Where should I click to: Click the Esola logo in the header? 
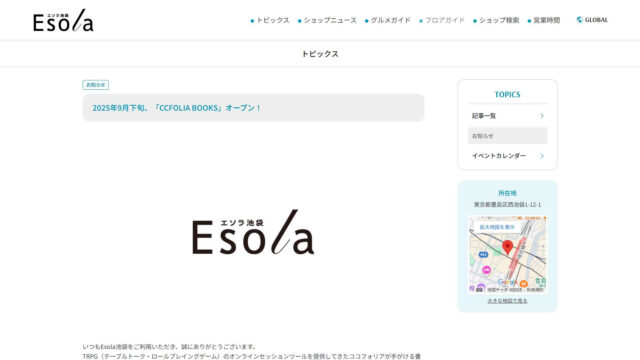(x=63, y=20)
